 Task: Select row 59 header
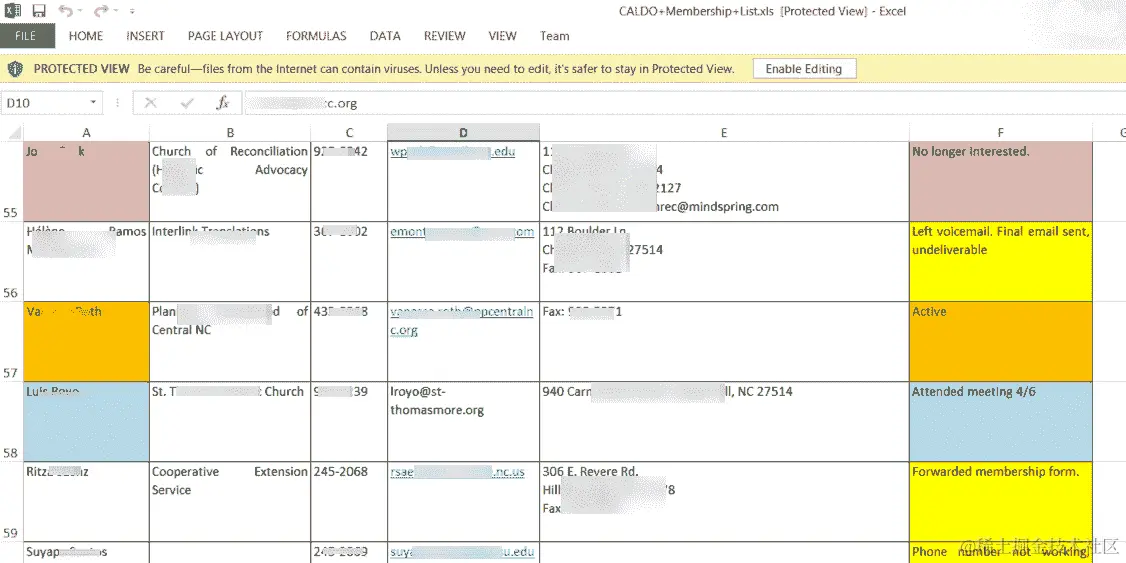tap(11, 502)
